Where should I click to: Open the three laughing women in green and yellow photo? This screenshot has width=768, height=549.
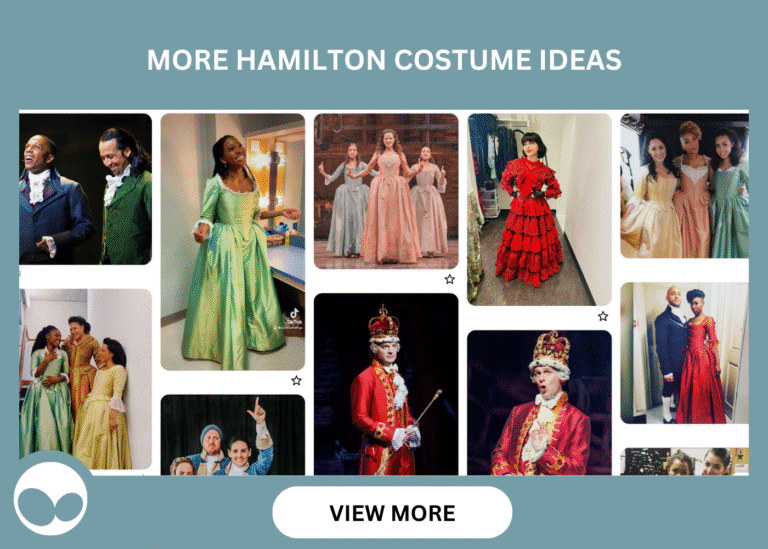pos(85,379)
